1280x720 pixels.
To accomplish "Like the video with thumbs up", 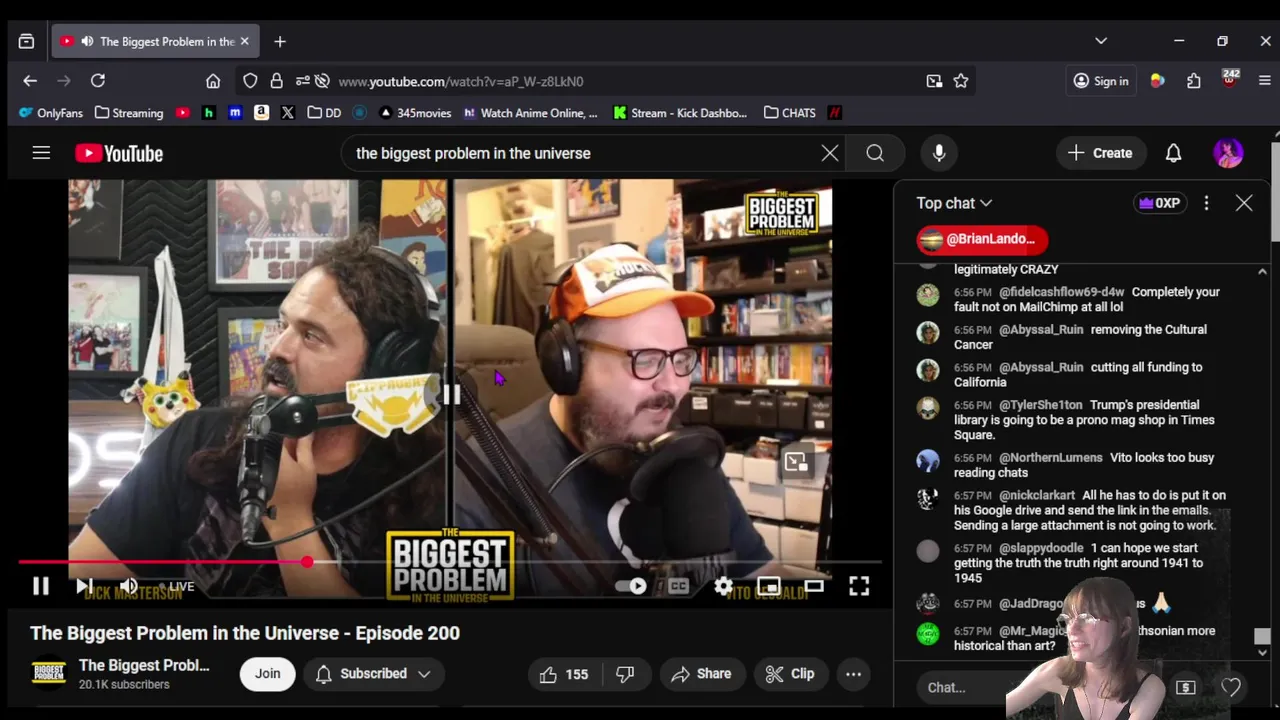I will coord(564,674).
